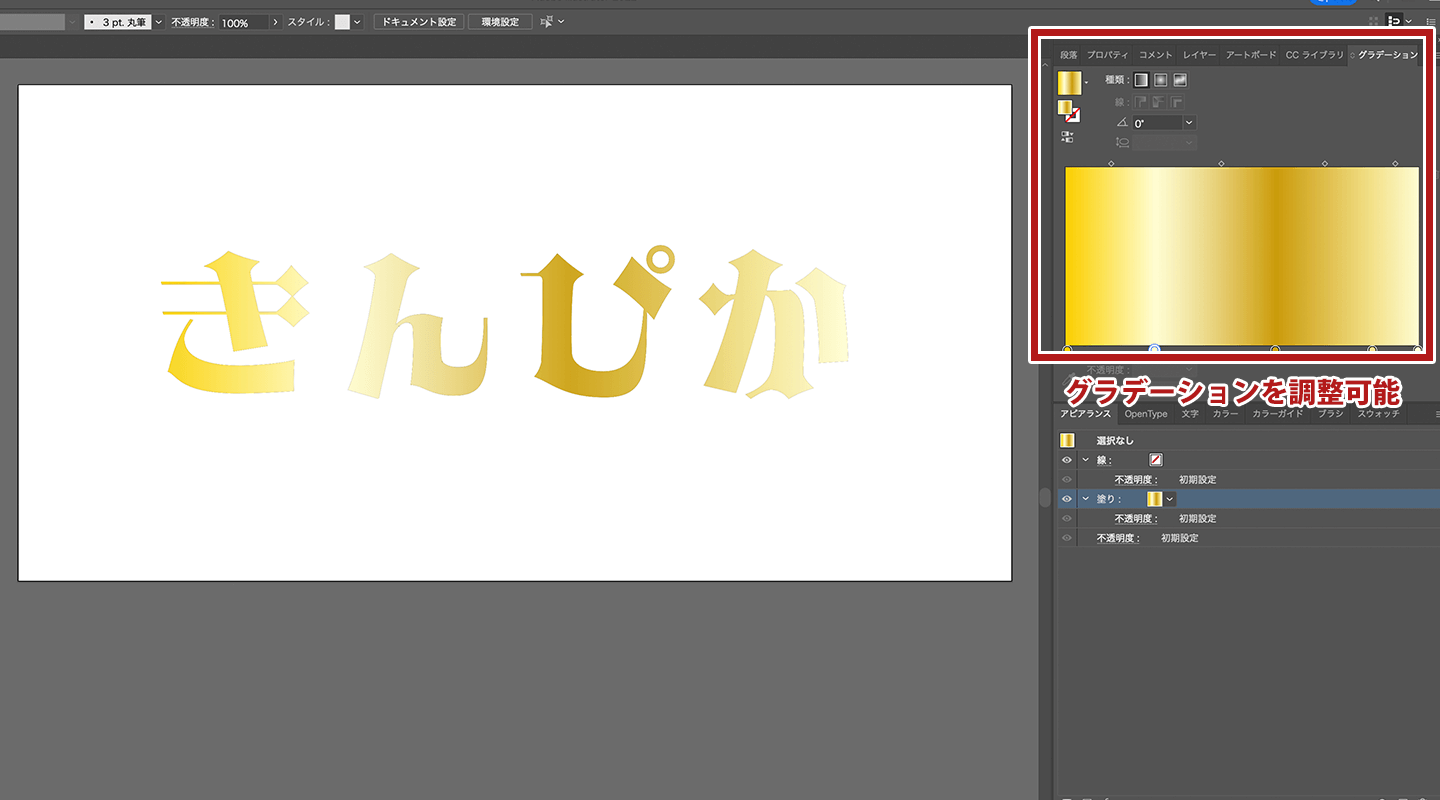Select the radial gradient type icon
The height and width of the screenshot is (800, 1440).
click(x=1160, y=80)
